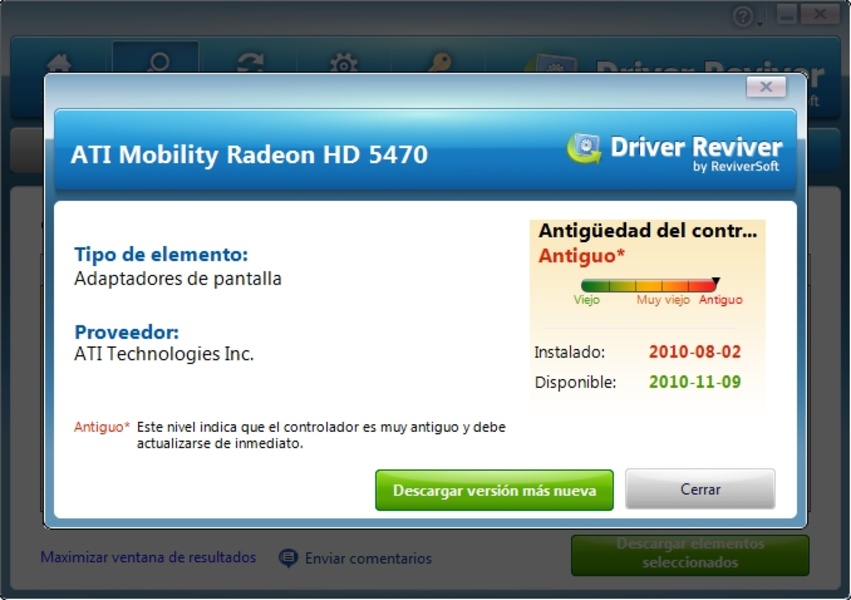Click the Driver Reviver logo icon in dialog
The image size is (851, 600).
point(584,148)
